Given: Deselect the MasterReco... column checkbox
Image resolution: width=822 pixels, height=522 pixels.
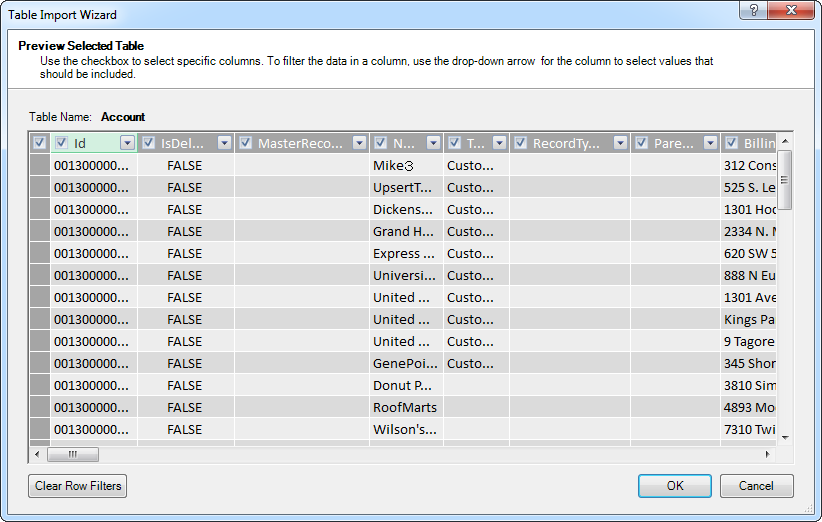Looking at the screenshot, I should 246,143.
